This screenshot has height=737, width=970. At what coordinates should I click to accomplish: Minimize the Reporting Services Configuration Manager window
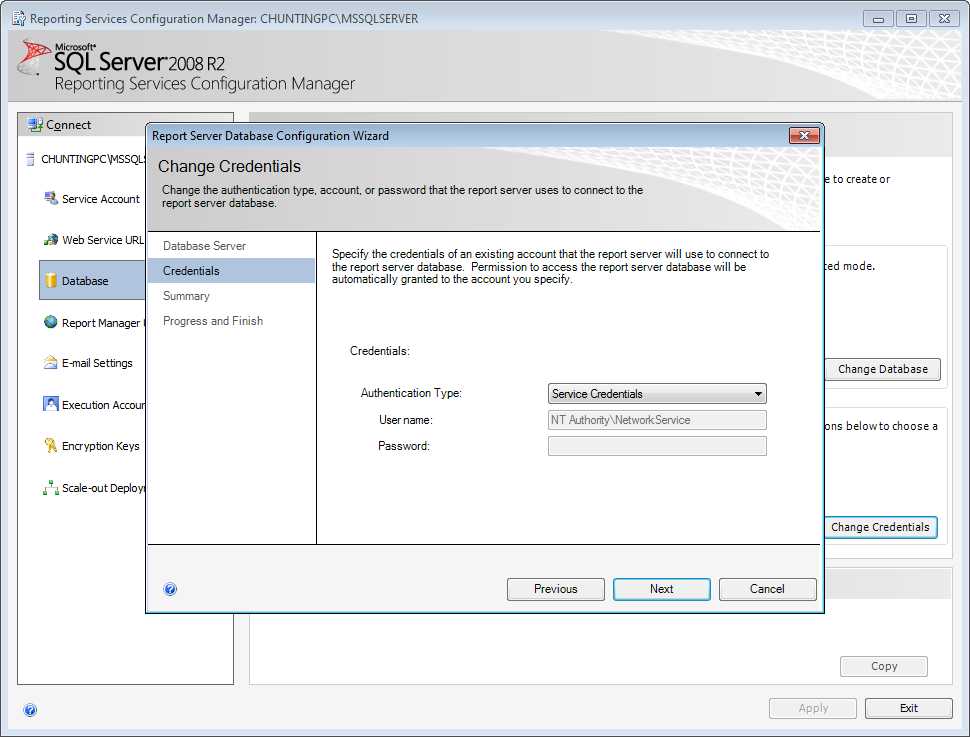[x=878, y=19]
